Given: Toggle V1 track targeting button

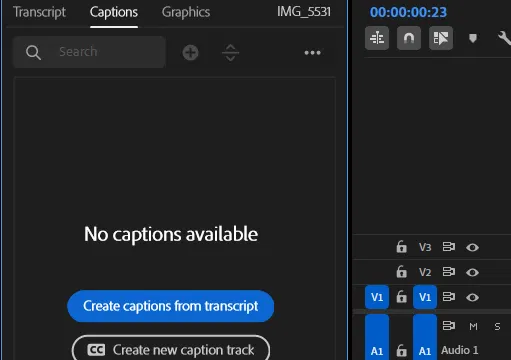Looking at the screenshot, I should 425,297.
